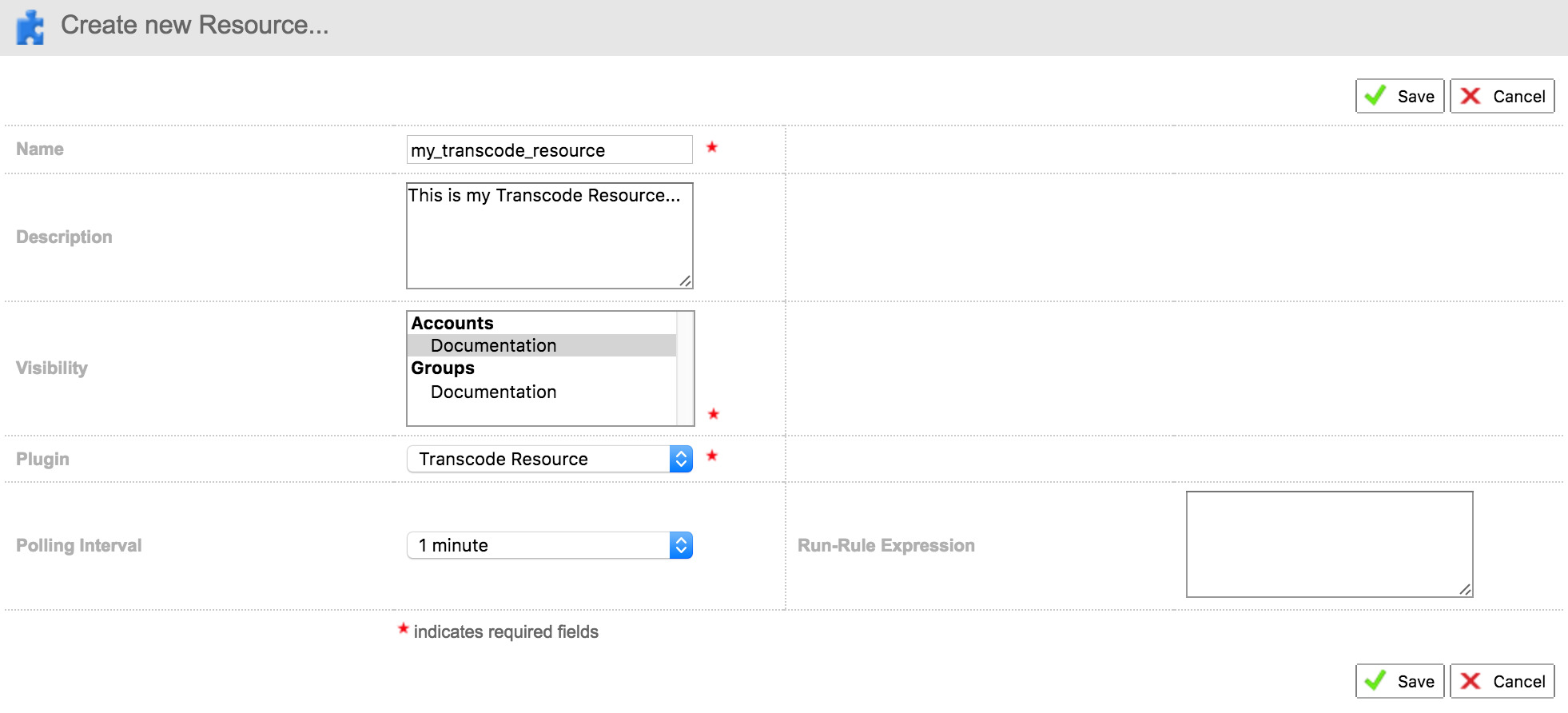
Task: Open the Plugin dropdown showing Transcode Resource
Action: tap(549, 459)
